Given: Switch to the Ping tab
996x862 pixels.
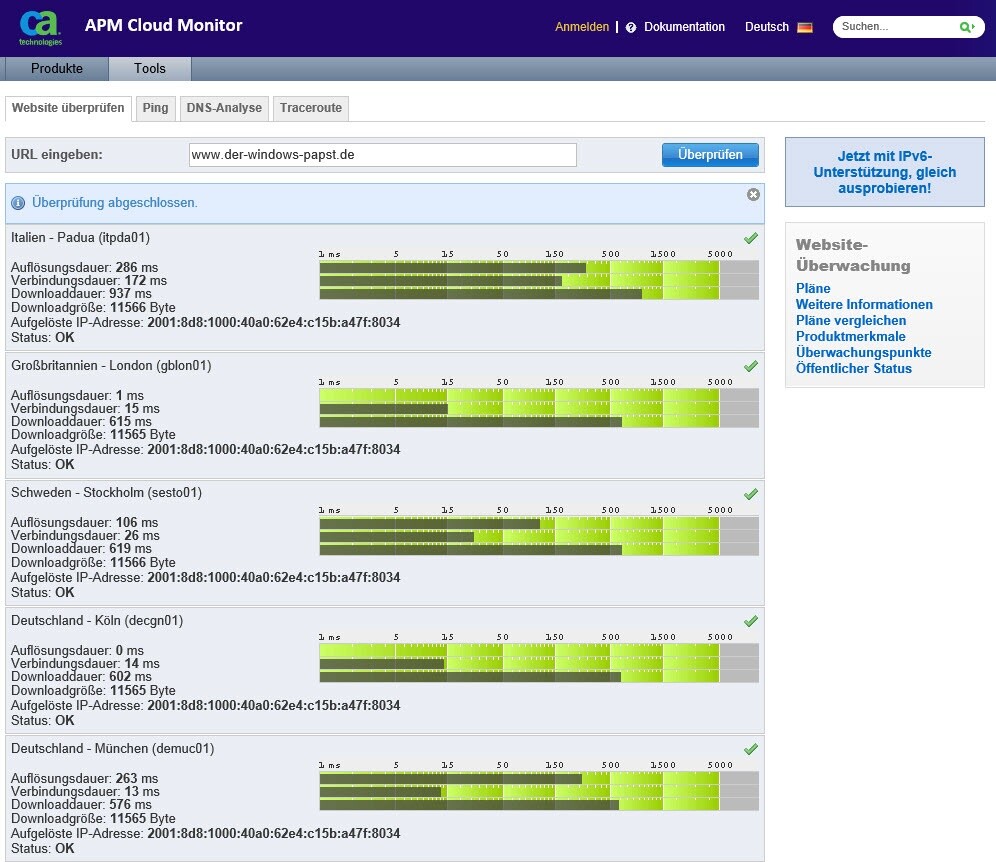Looking at the screenshot, I should (155, 108).
